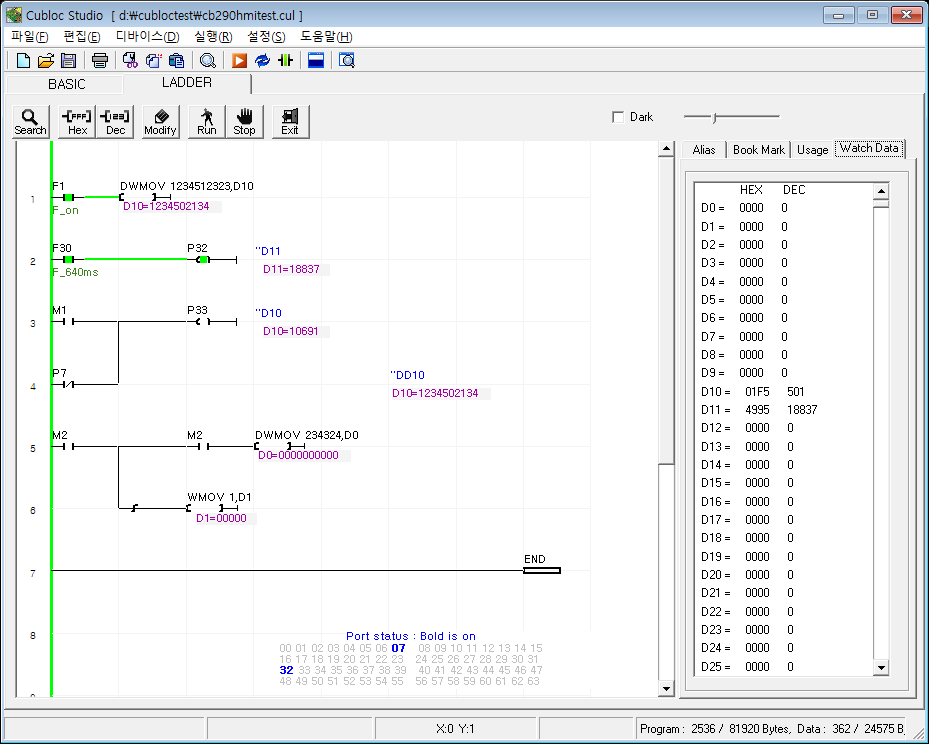Click the orange Run play icon
The width and height of the screenshot is (929, 744).
click(240, 61)
